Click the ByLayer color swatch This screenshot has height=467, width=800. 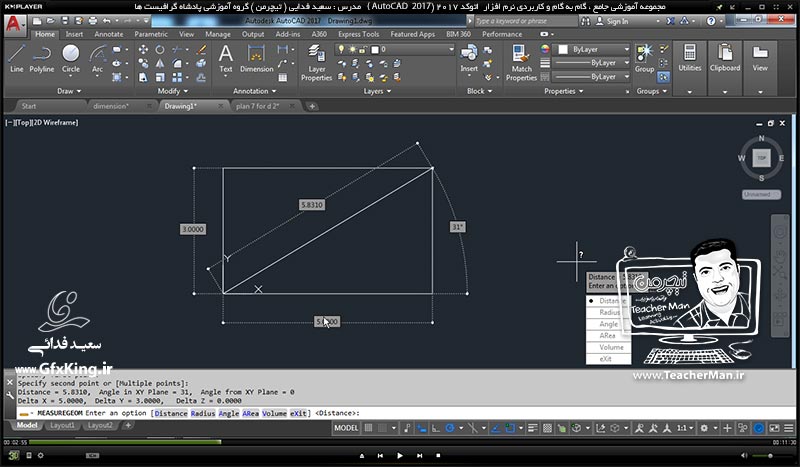563,50
